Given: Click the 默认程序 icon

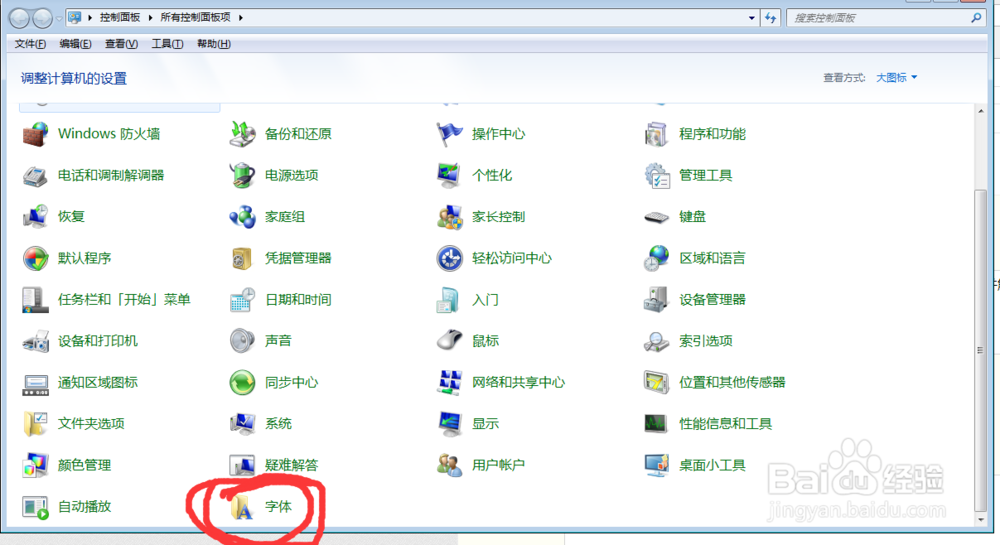Looking at the screenshot, I should [x=36, y=258].
